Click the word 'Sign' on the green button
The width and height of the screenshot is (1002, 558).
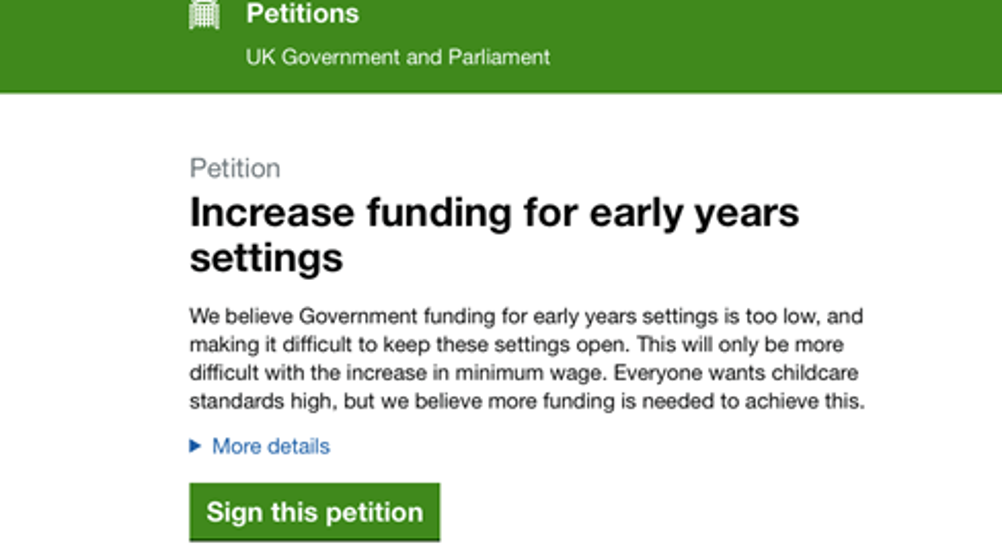(x=231, y=513)
